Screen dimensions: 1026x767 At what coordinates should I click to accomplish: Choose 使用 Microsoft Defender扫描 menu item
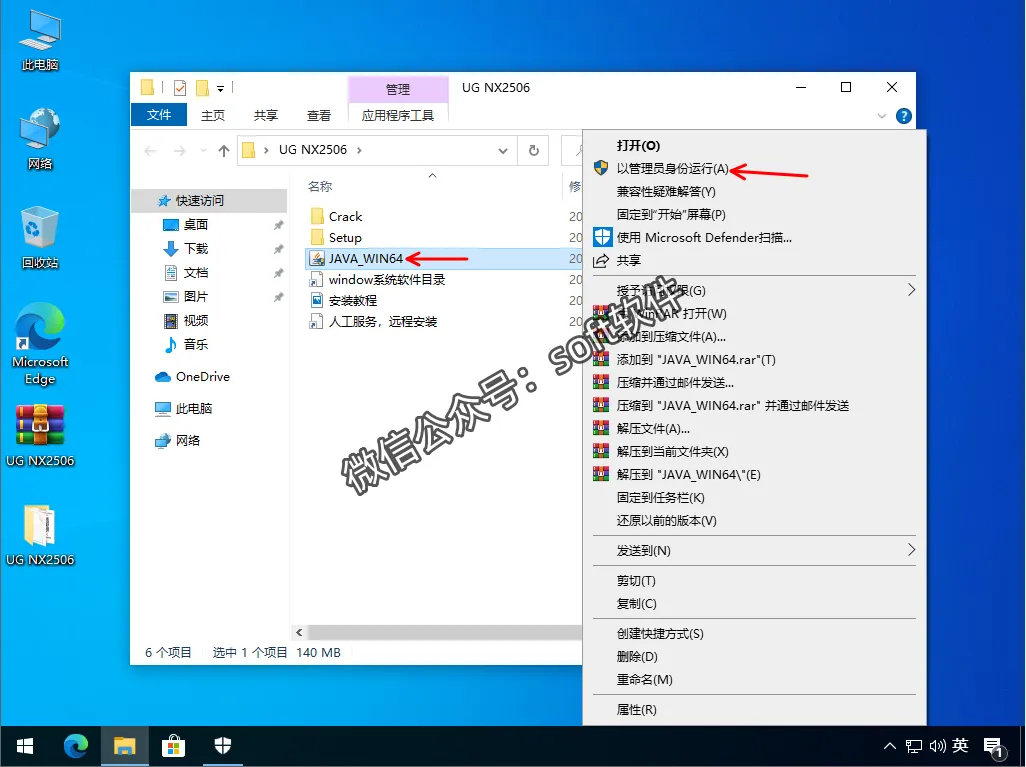pyautogui.click(x=754, y=238)
